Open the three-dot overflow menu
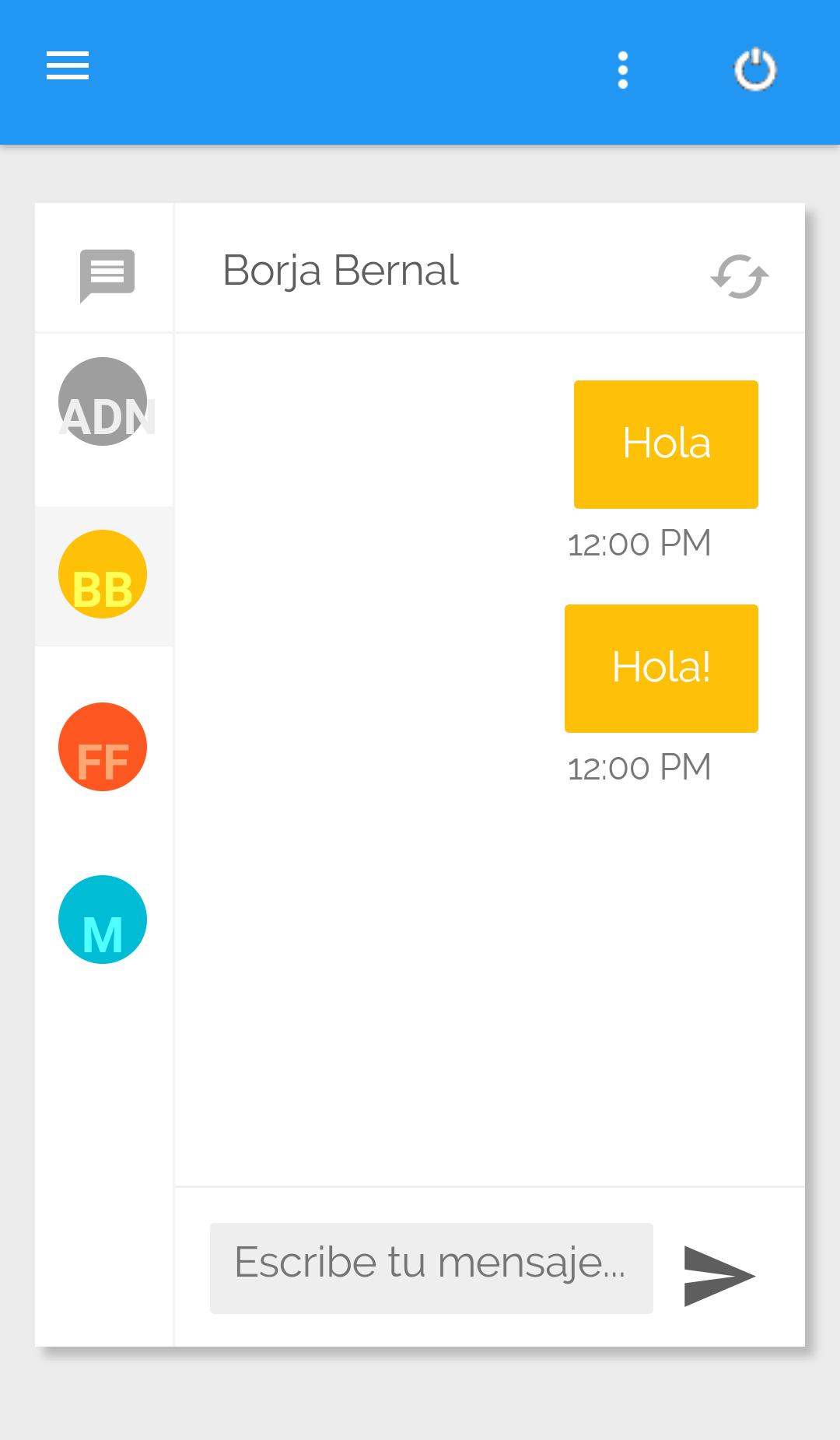Screen dimensions: 840x1440 622,70
